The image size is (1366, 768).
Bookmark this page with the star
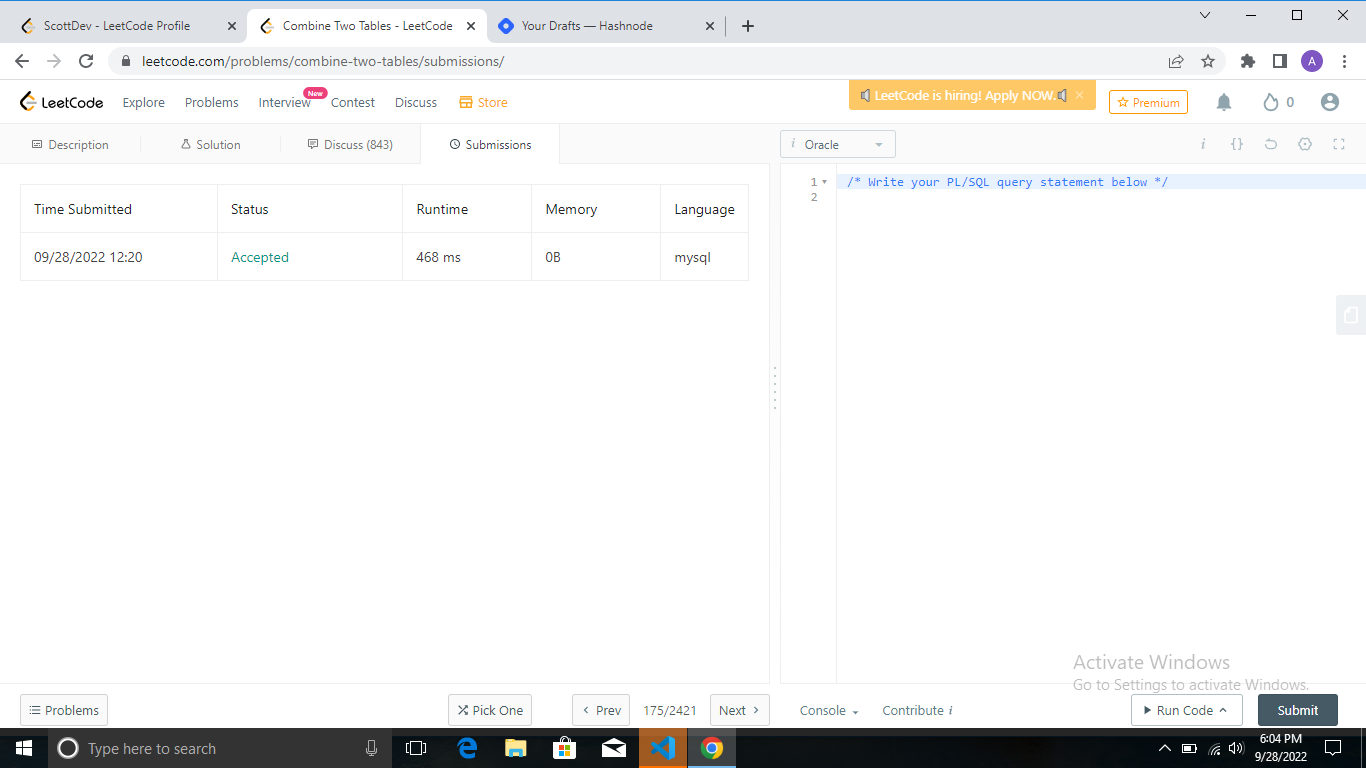(x=1208, y=61)
